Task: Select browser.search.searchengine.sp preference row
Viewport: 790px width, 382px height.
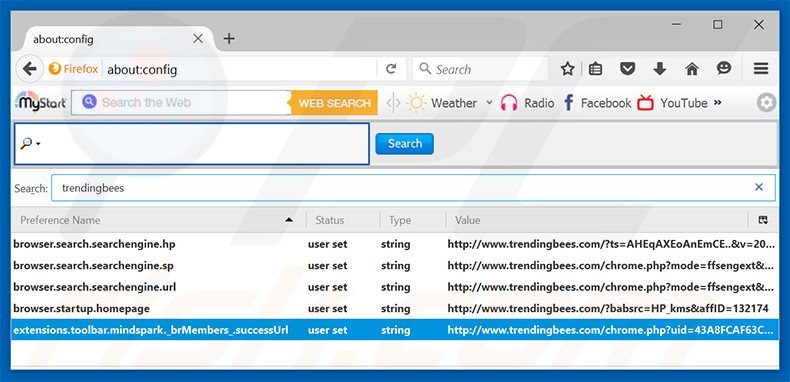Action: 394,265
